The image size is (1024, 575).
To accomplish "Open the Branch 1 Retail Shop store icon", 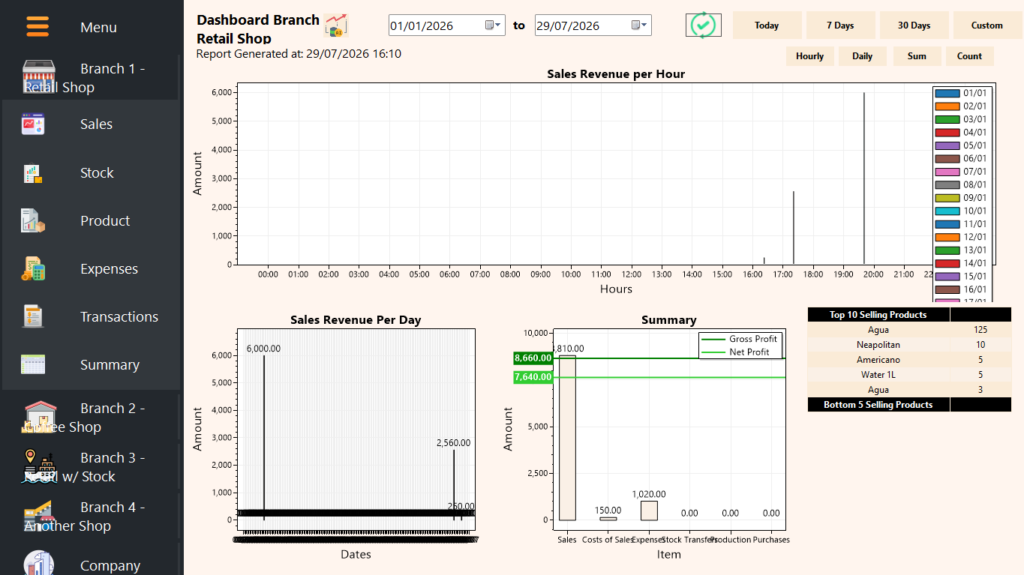I will pos(39,76).
